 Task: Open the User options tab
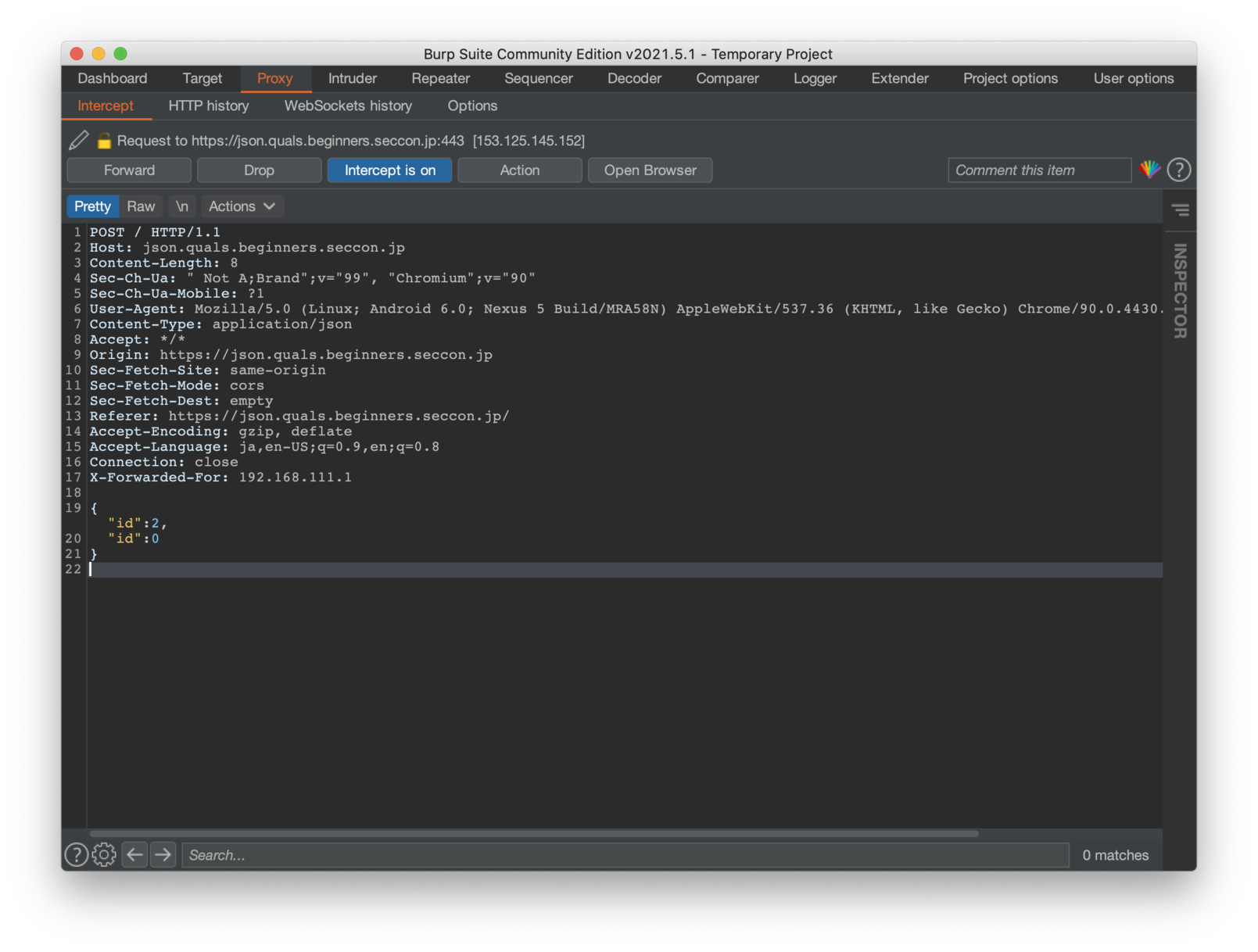click(1134, 78)
